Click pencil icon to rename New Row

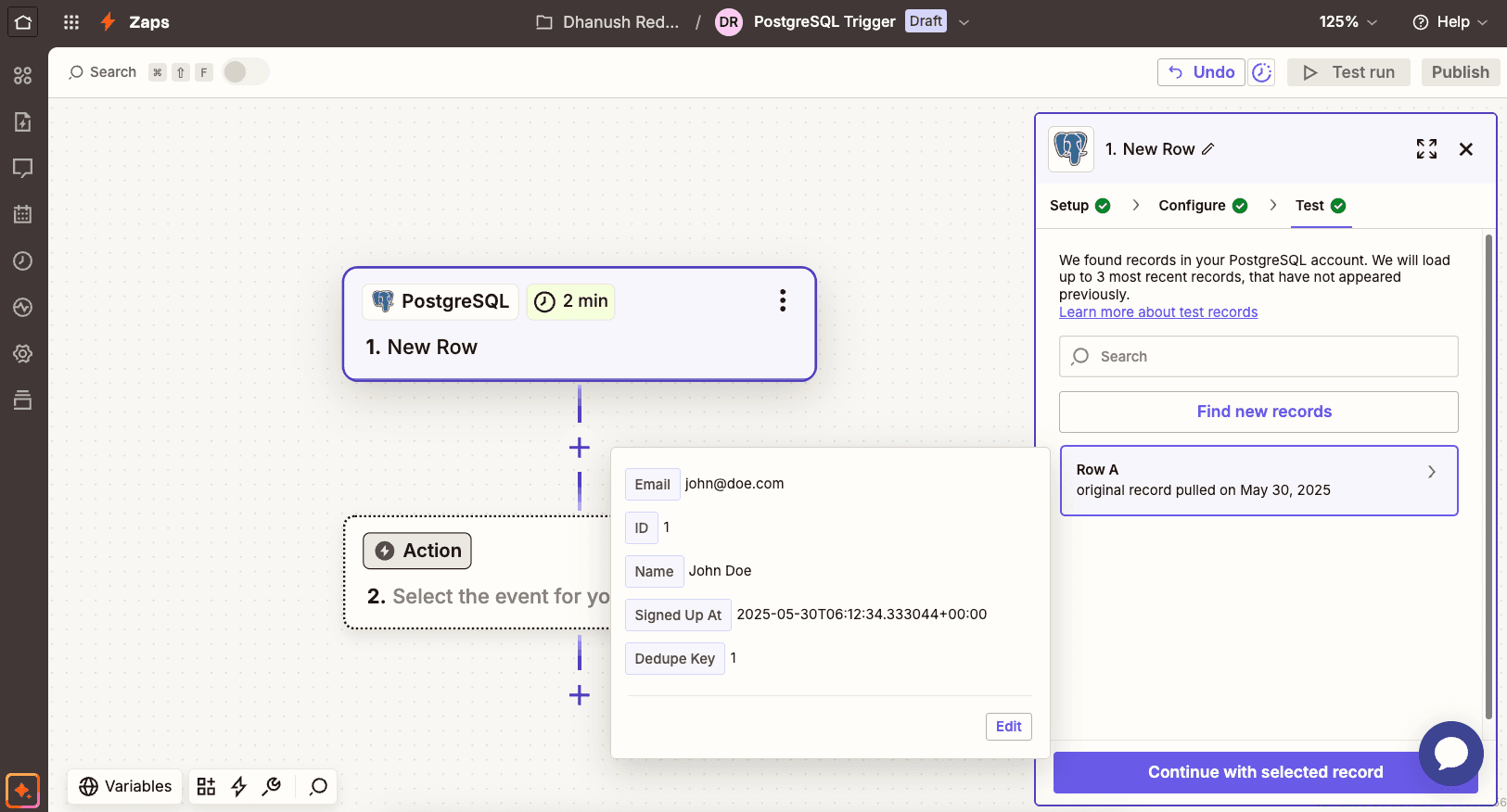pos(1208,149)
